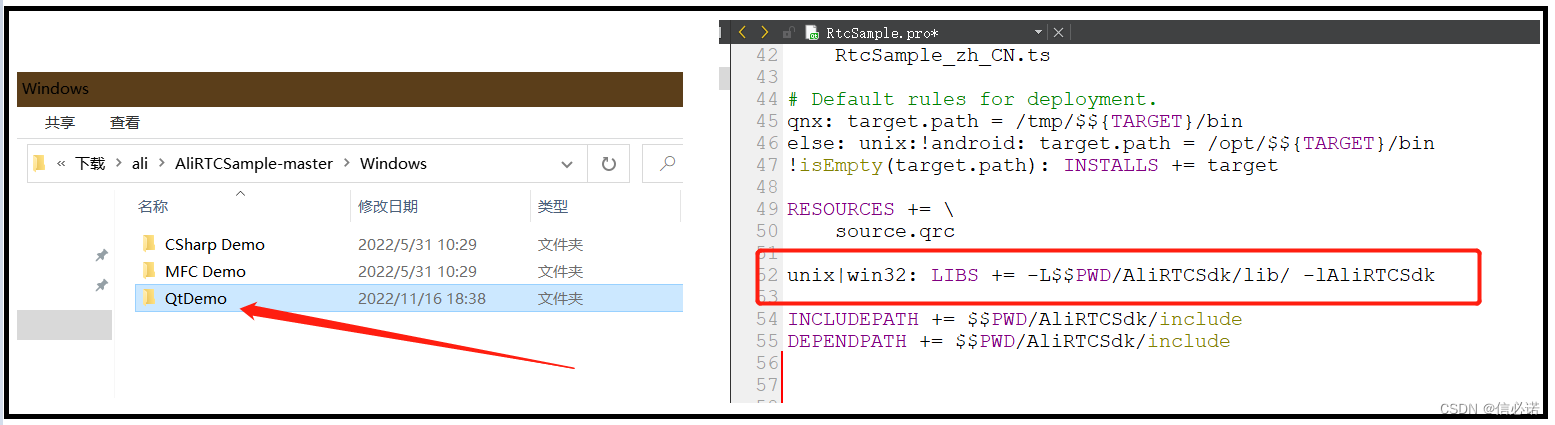
Task: Click the 'else: unix:!android' line
Action: pos(1111,143)
